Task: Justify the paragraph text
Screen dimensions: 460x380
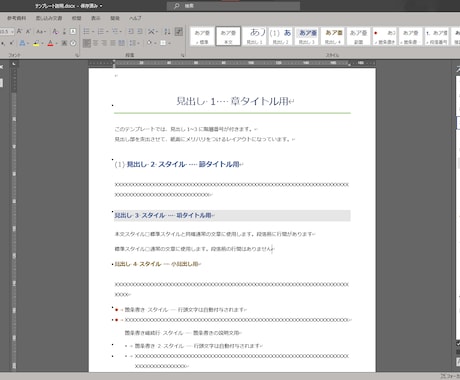Action: [x=113, y=43]
